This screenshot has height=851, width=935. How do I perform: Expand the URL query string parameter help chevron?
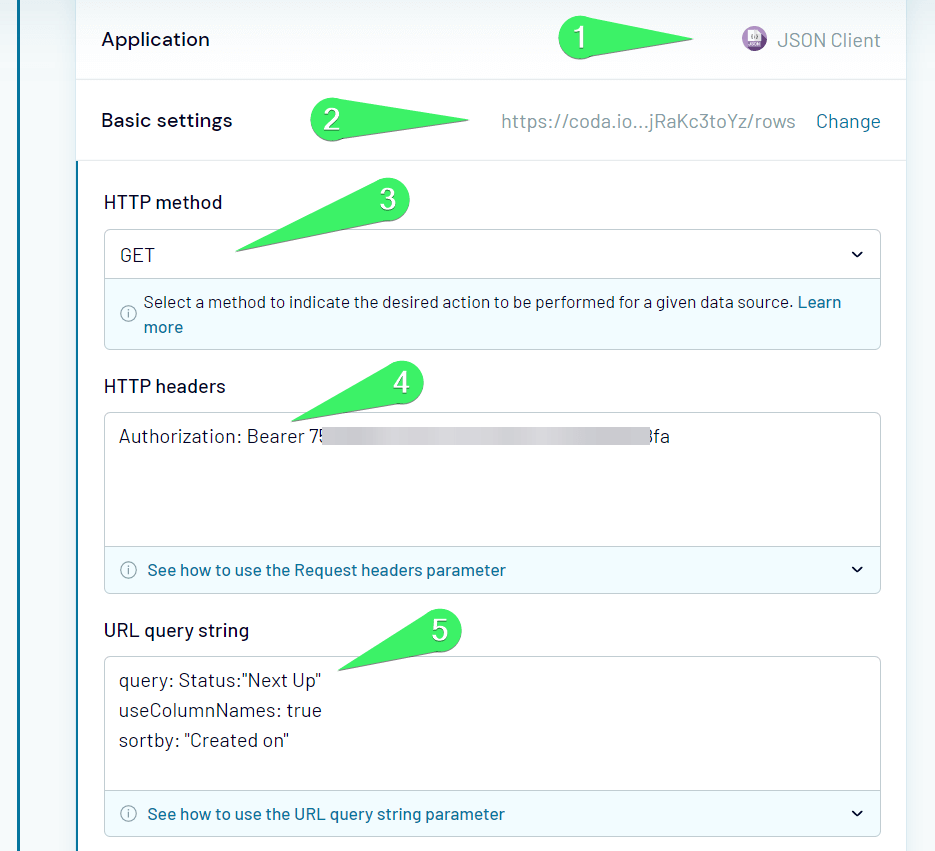point(857,813)
